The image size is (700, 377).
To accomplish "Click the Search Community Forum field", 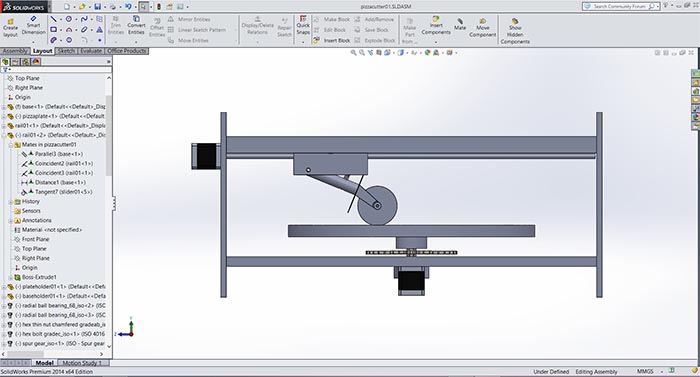I will click(x=621, y=6).
